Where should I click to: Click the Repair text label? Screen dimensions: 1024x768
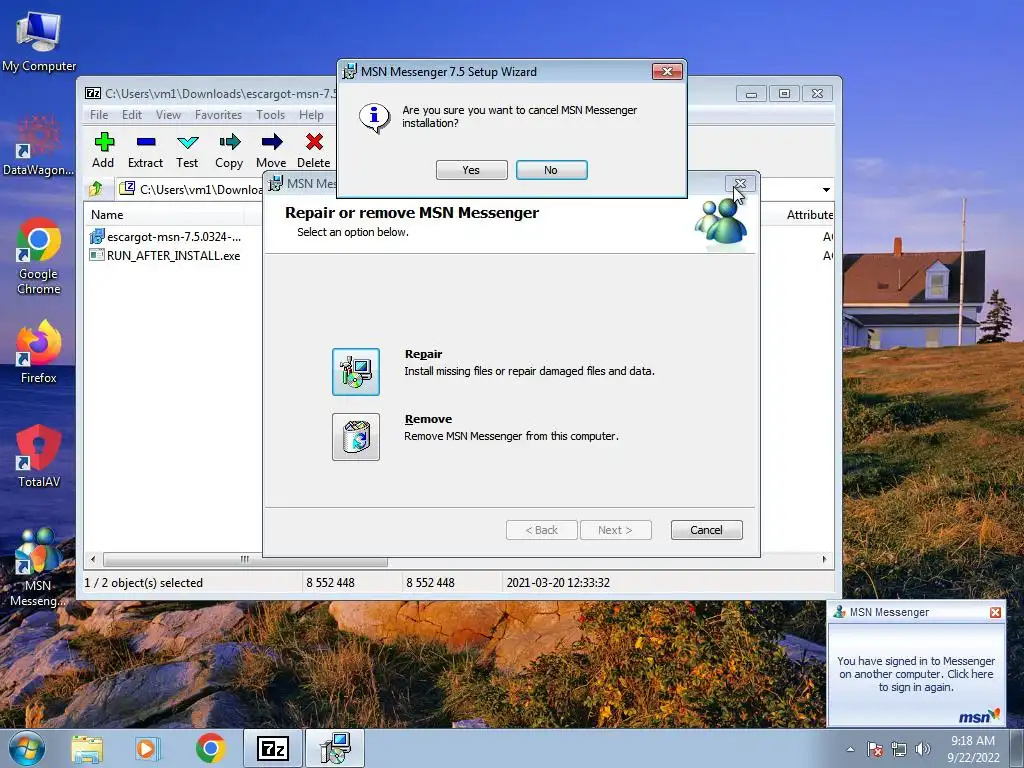coord(423,354)
